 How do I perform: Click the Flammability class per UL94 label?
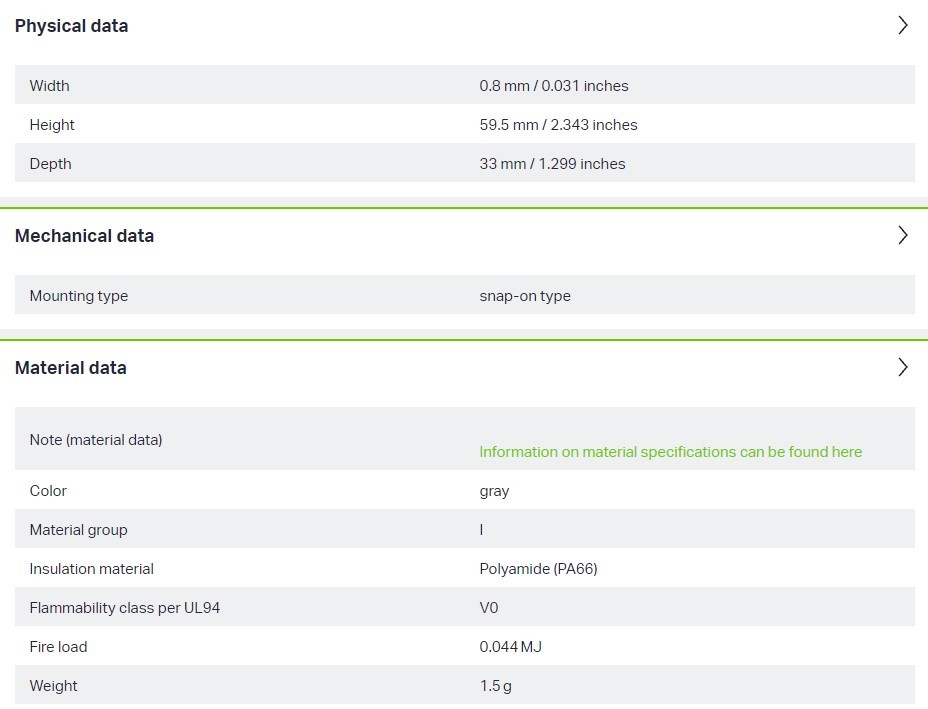click(x=125, y=608)
